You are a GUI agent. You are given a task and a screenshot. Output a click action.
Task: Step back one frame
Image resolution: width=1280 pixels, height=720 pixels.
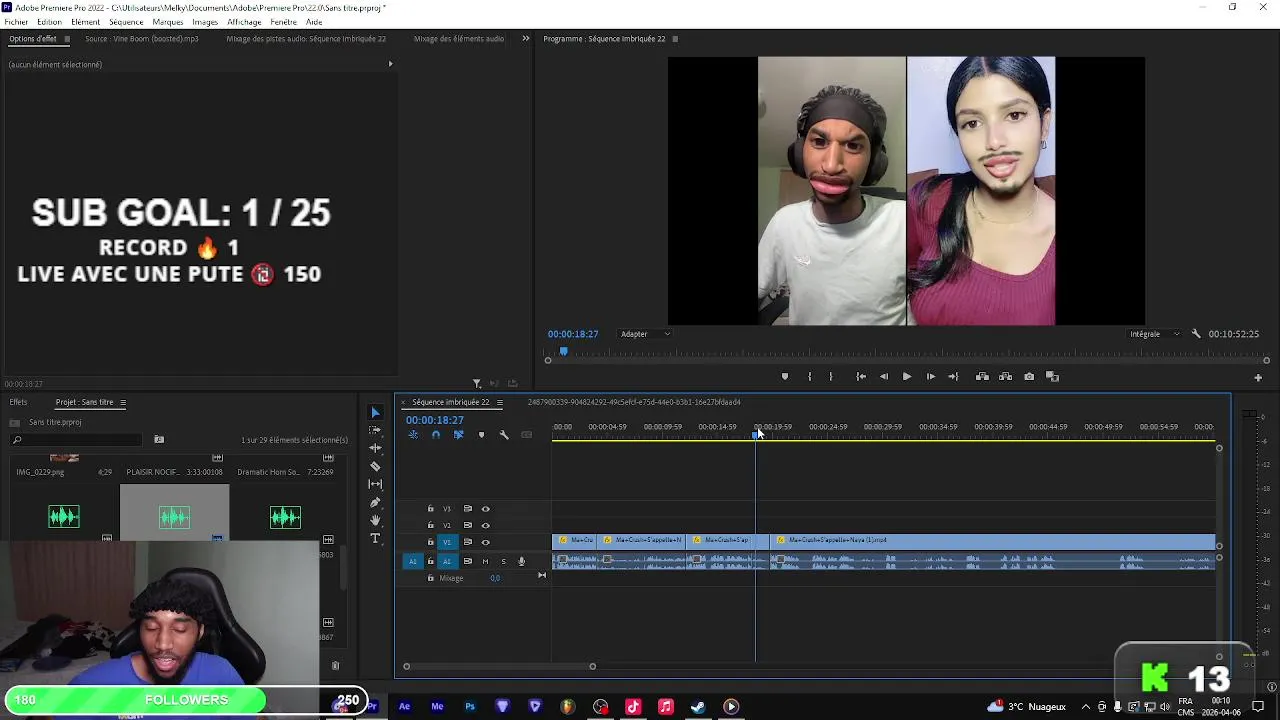coord(884,377)
